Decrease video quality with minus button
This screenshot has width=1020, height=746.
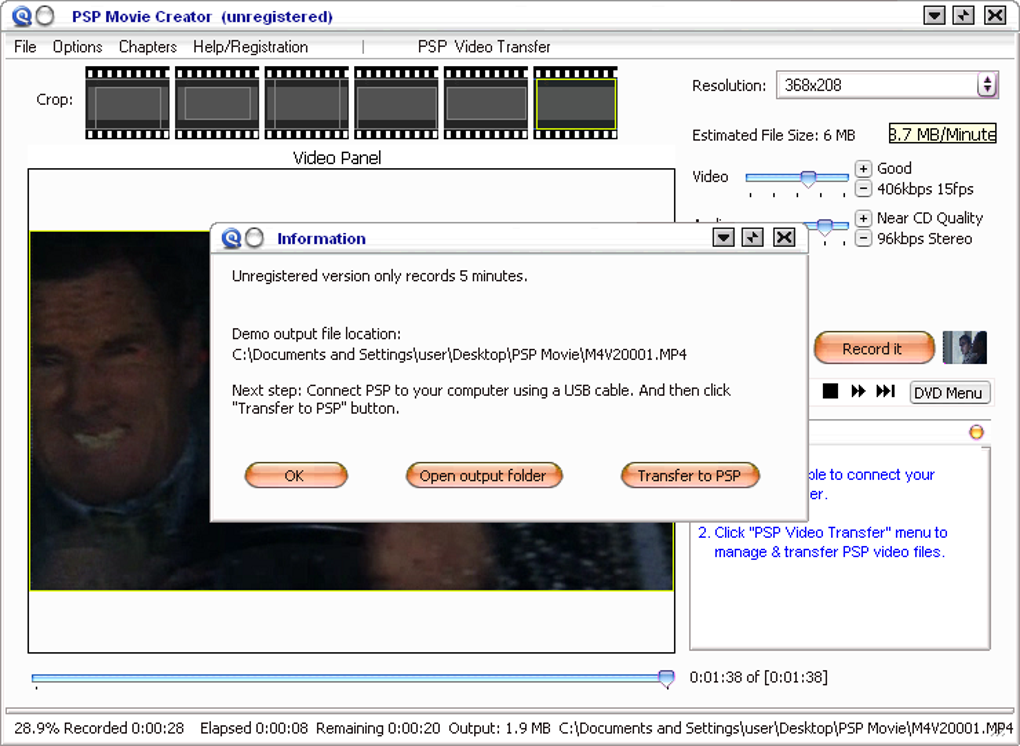pyautogui.click(x=863, y=189)
